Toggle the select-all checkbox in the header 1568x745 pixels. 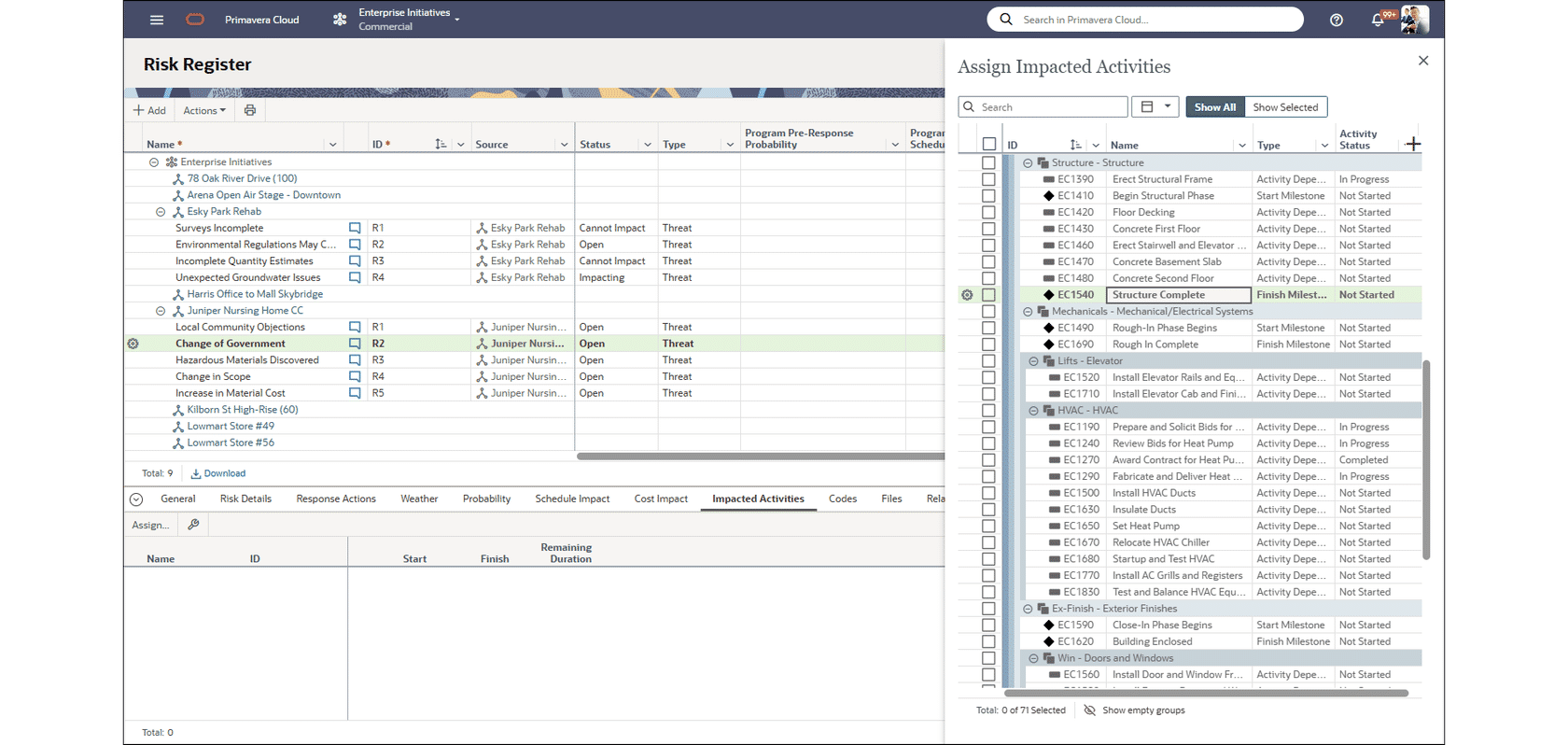pos(988,145)
